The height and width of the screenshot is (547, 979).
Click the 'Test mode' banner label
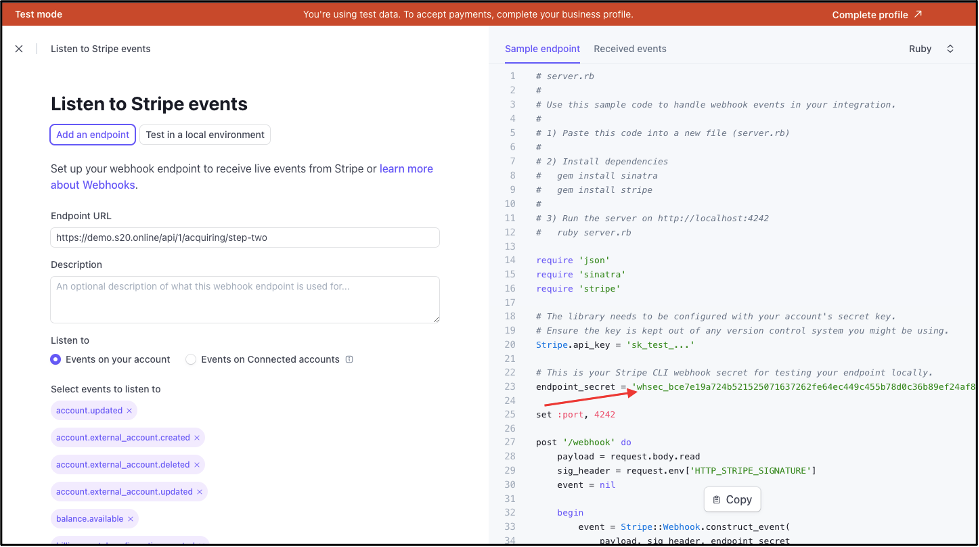pos(39,14)
